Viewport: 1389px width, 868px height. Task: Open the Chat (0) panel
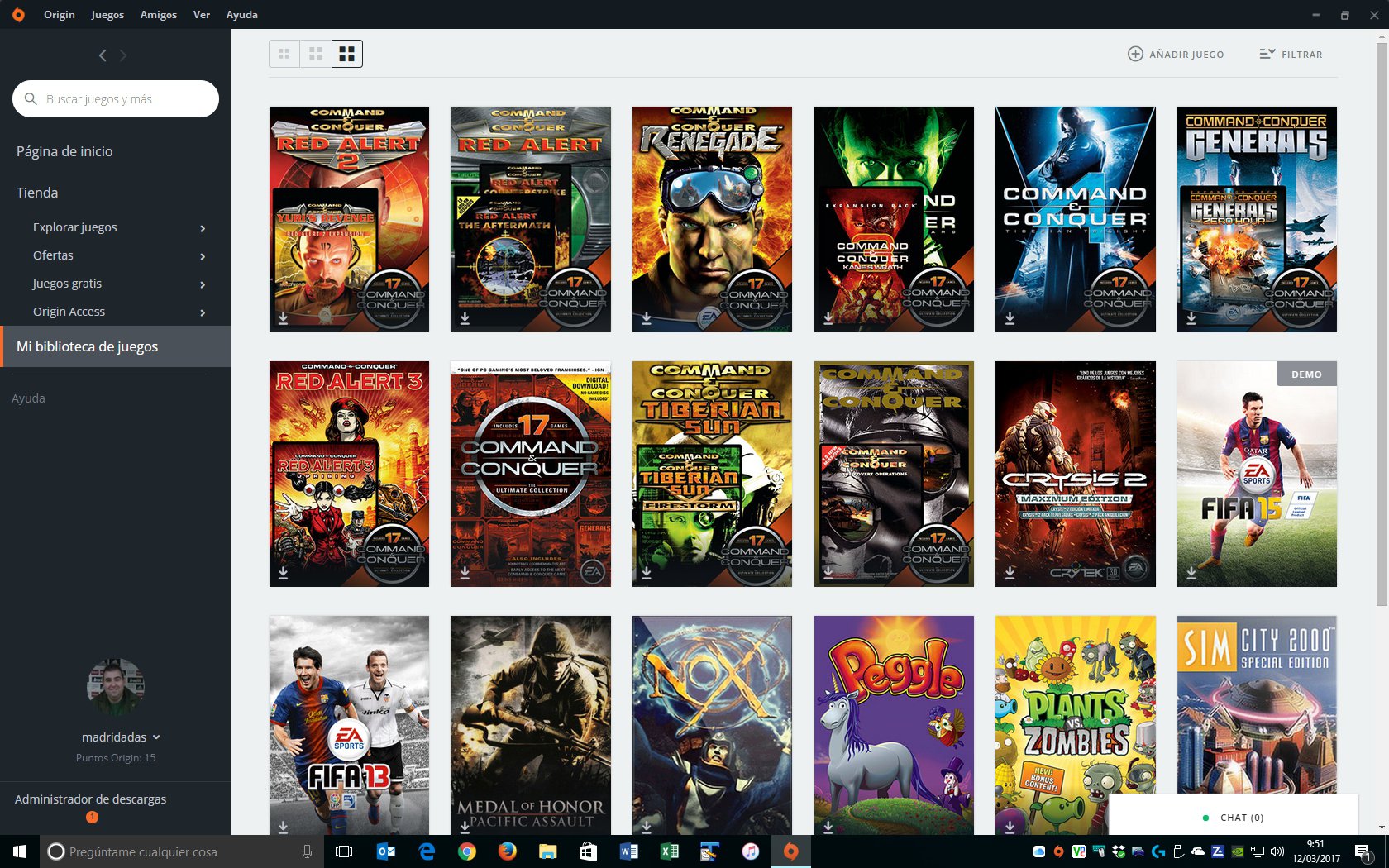coord(1233,818)
